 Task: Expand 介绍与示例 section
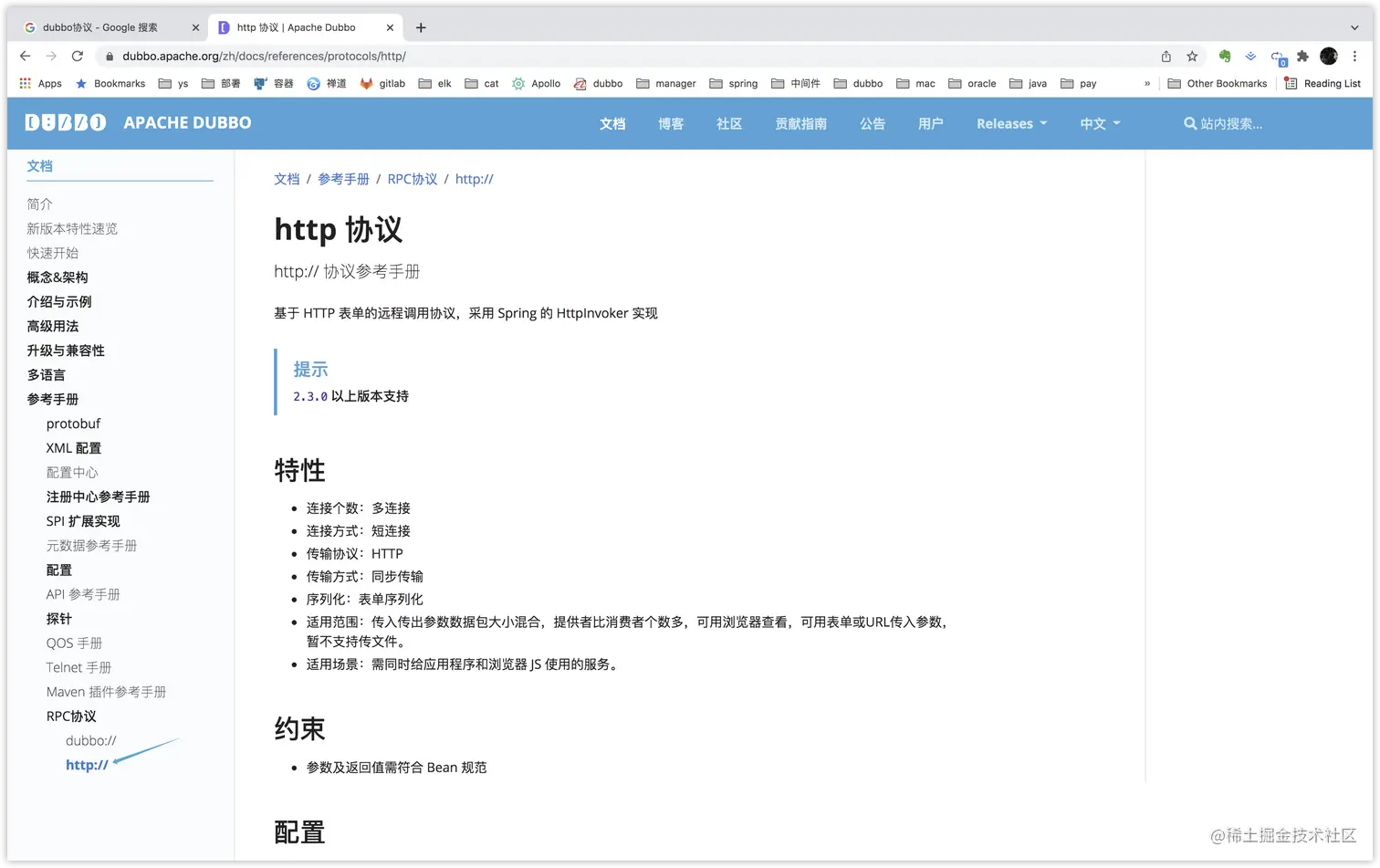pos(59,301)
